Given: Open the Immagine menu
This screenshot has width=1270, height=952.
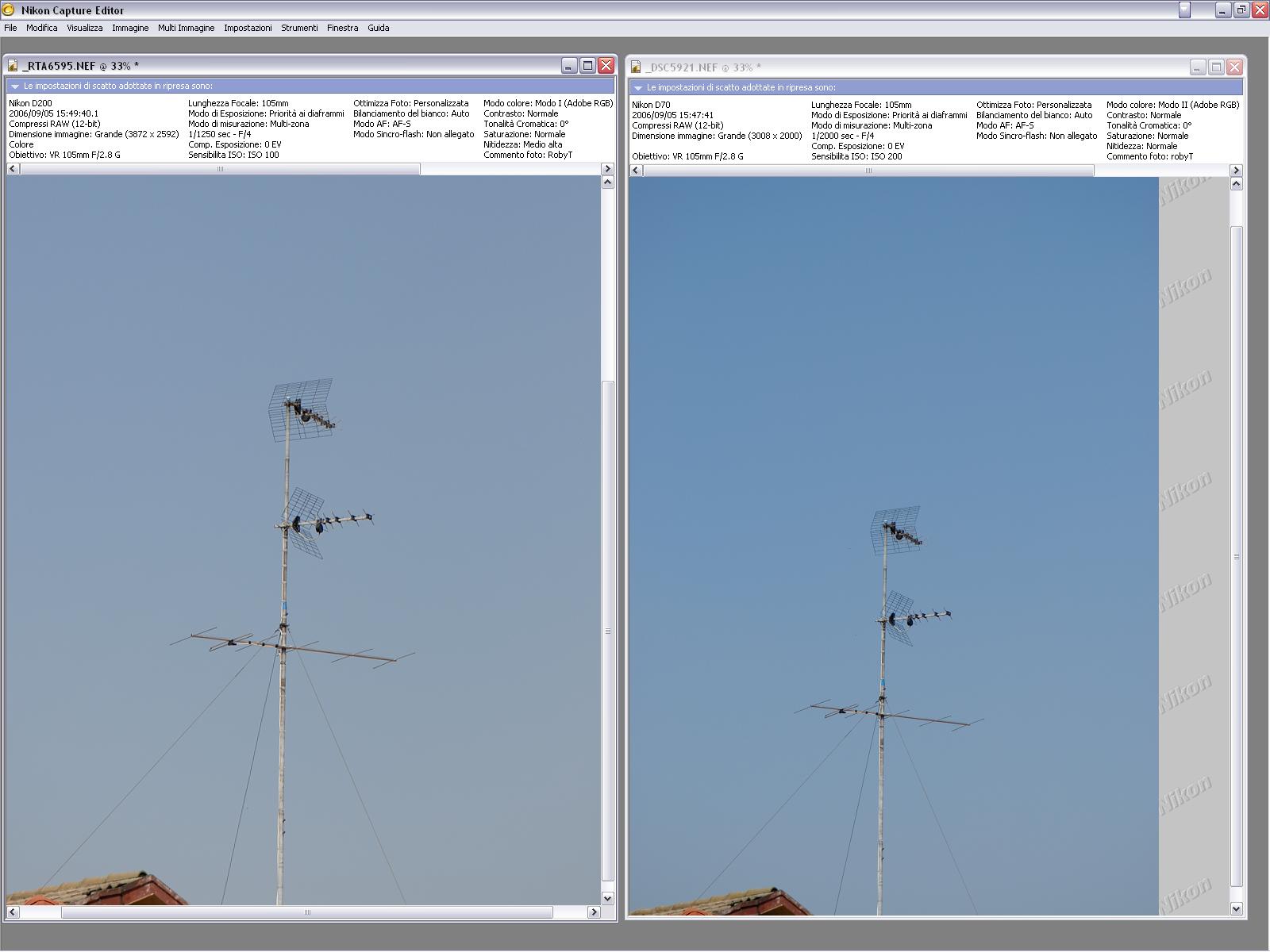Looking at the screenshot, I should click(130, 28).
